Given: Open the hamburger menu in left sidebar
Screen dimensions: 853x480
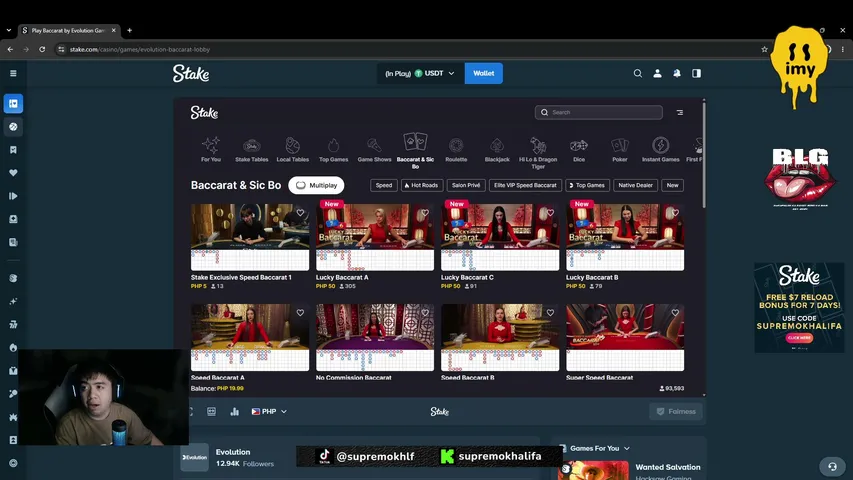Looking at the screenshot, I should pyautogui.click(x=13, y=73).
